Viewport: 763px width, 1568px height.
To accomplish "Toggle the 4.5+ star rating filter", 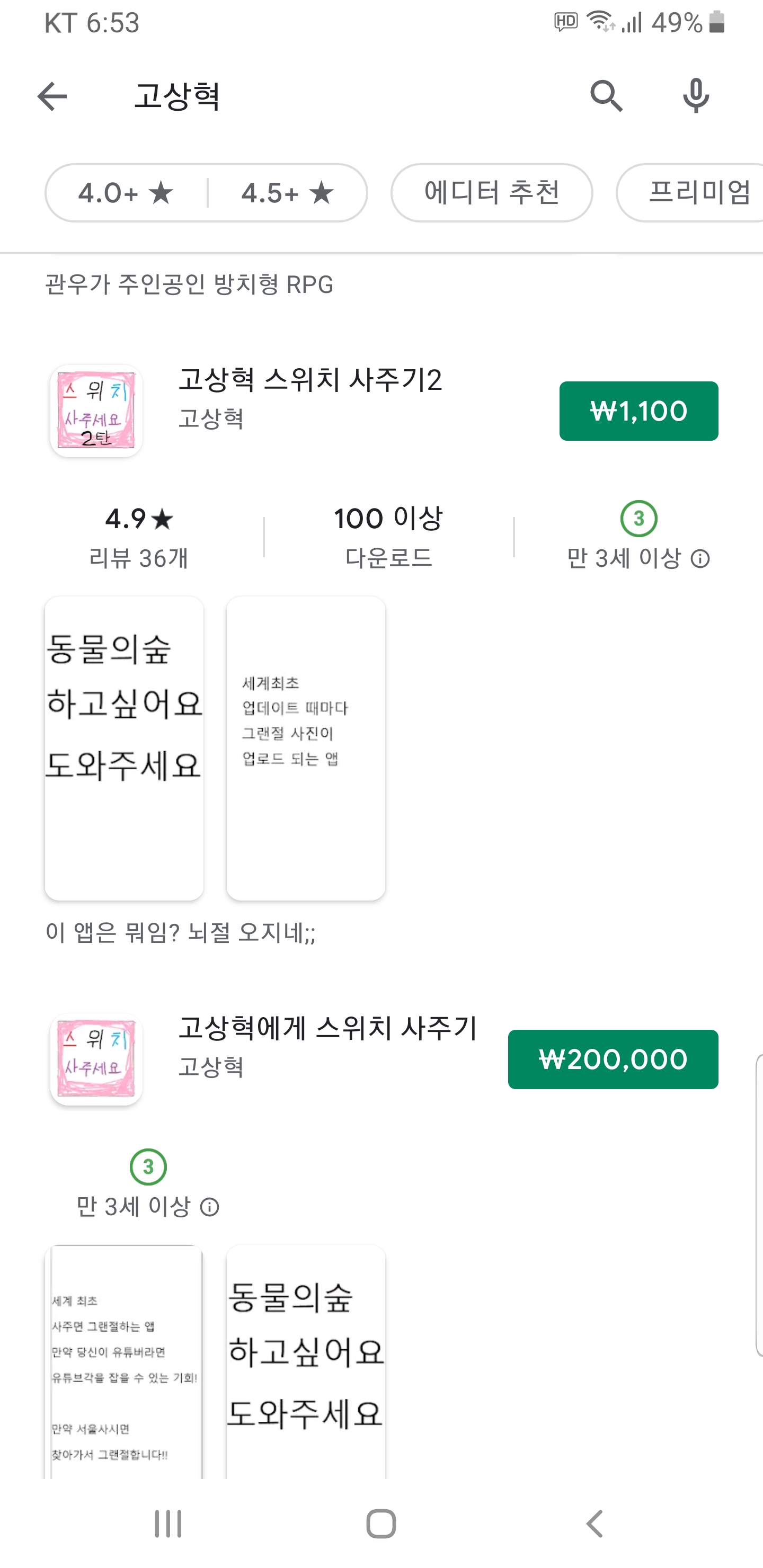I will 287,193.
